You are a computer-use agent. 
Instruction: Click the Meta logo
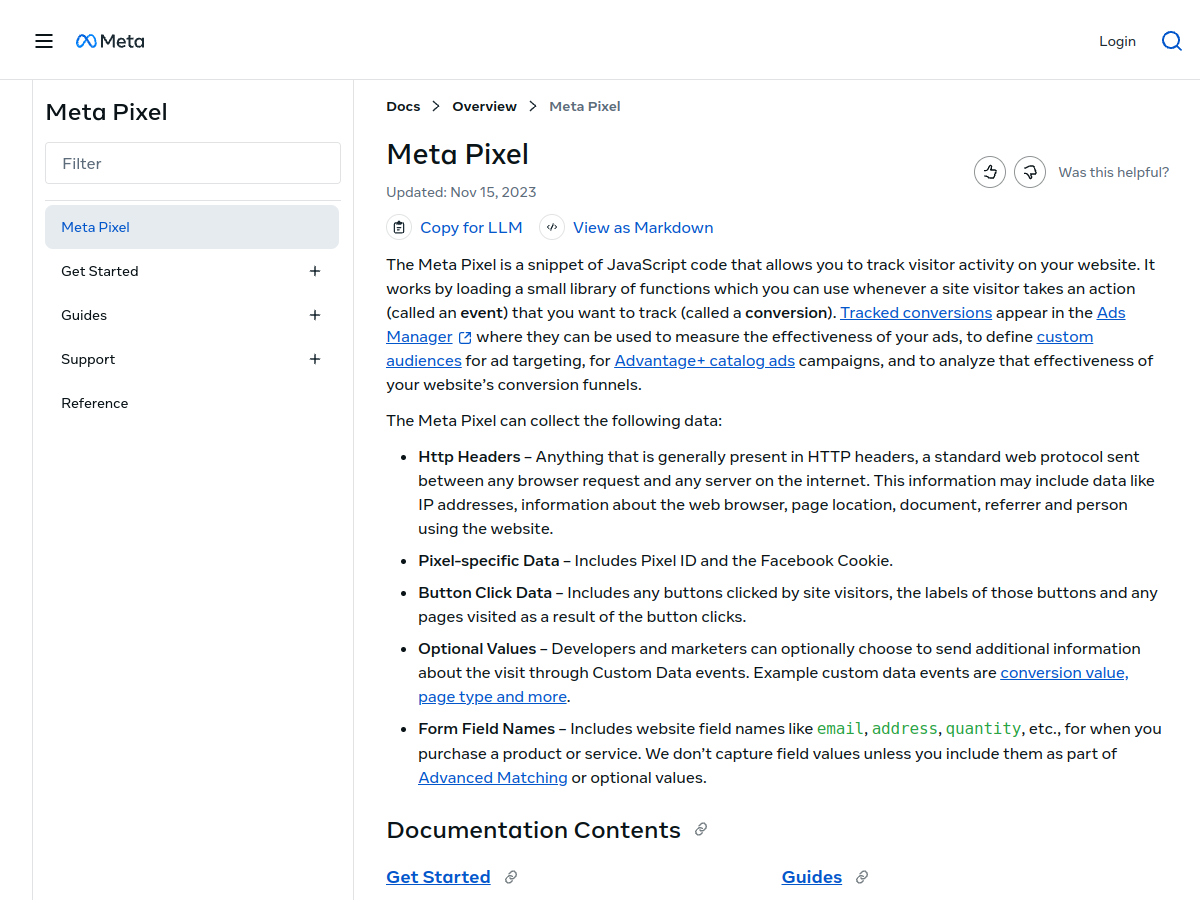110,41
